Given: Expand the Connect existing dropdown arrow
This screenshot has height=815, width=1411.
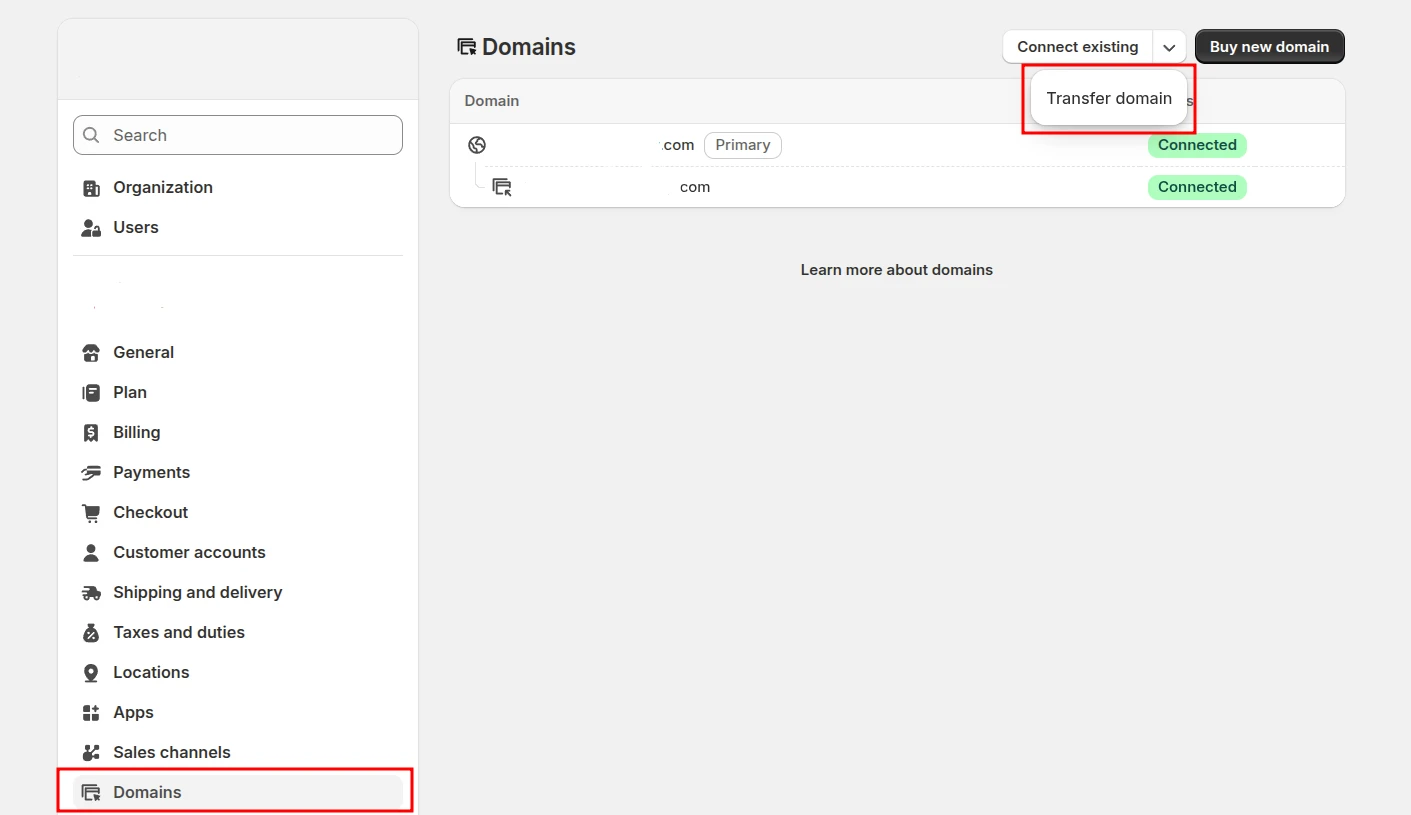Looking at the screenshot, I should point(1169,47).
